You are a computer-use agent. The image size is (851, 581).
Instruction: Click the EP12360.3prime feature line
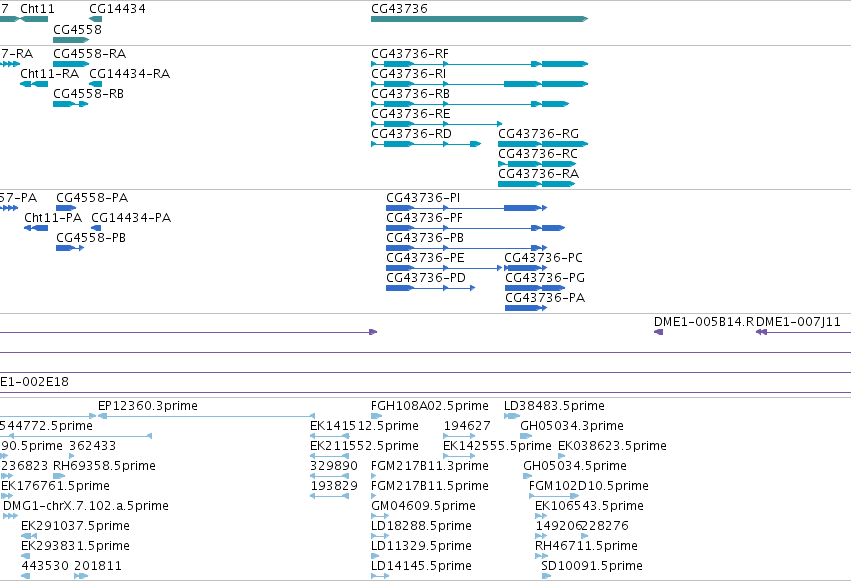206,416
